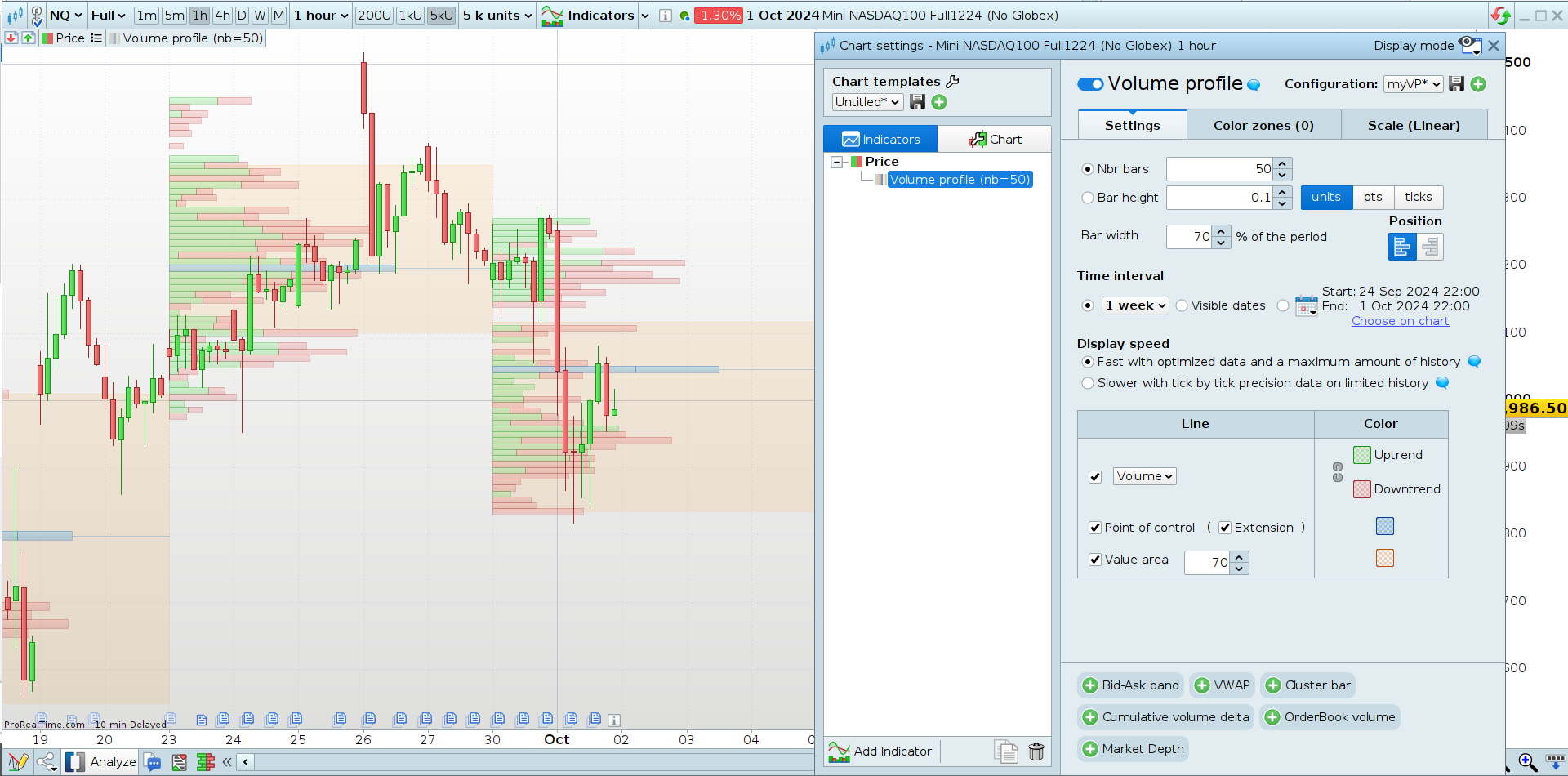
Task: Open the drawing tools pencil icon
Action: click(18, 762)
